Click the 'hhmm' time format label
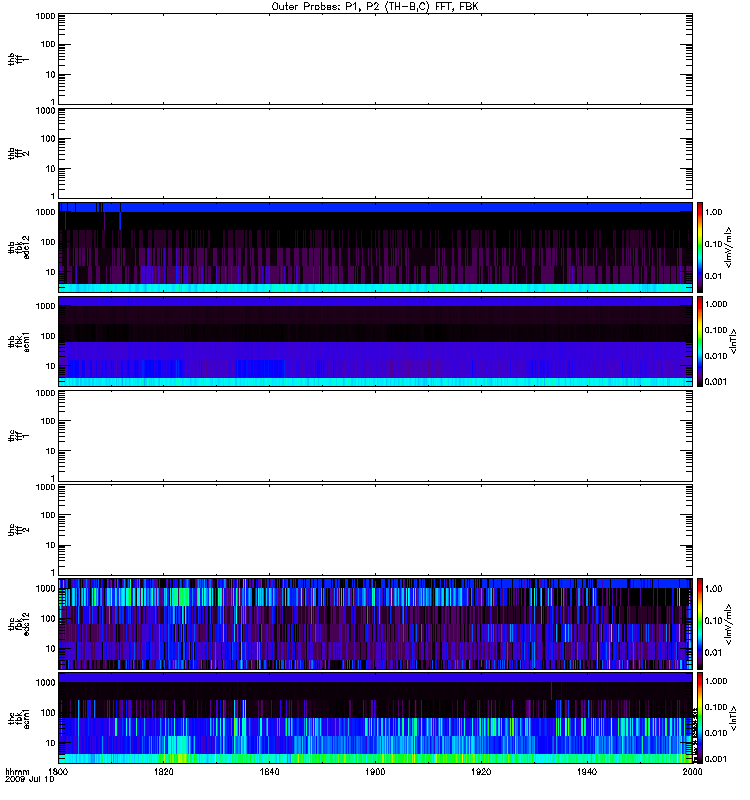Screen dimensions: 750x800 click(17, 772)
